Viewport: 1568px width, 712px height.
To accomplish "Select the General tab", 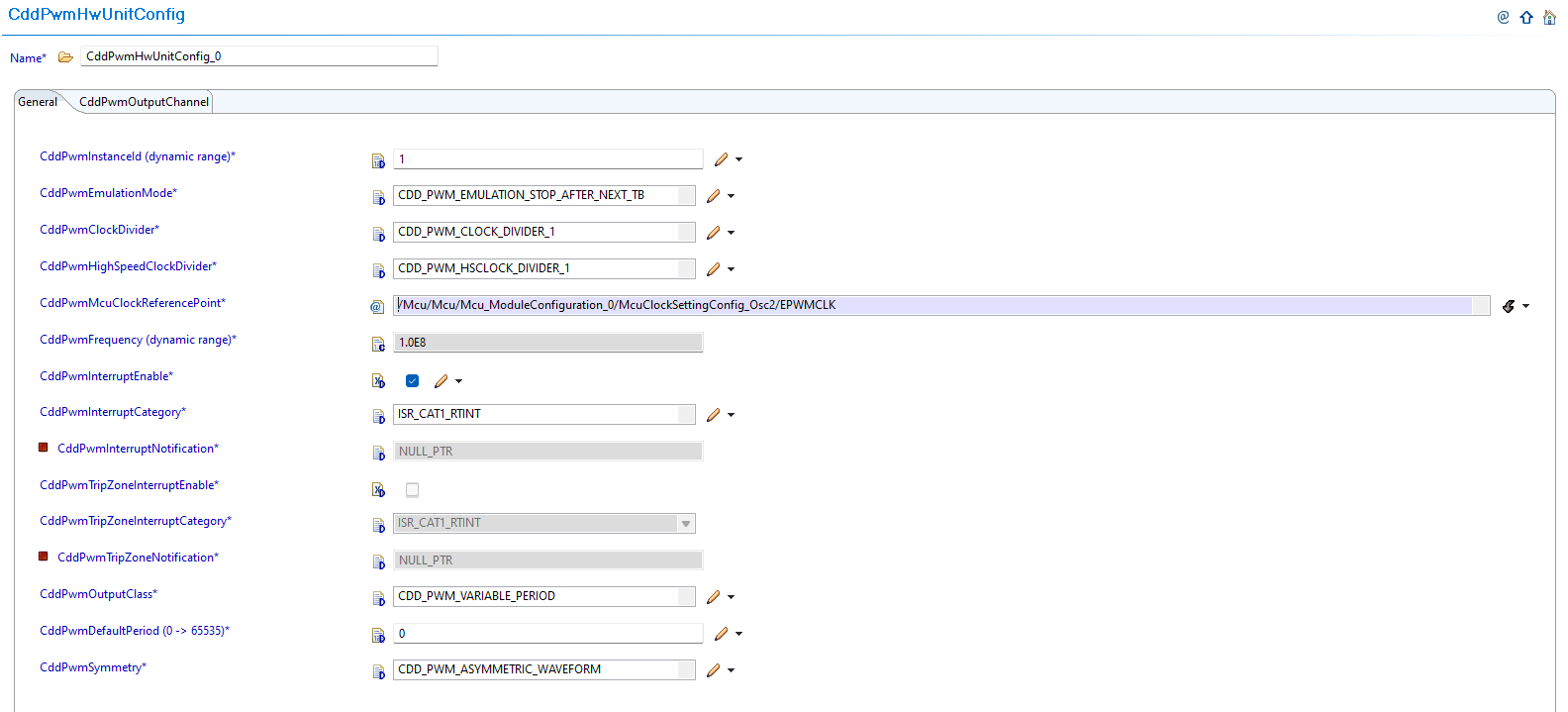I will tap(38, 102).
